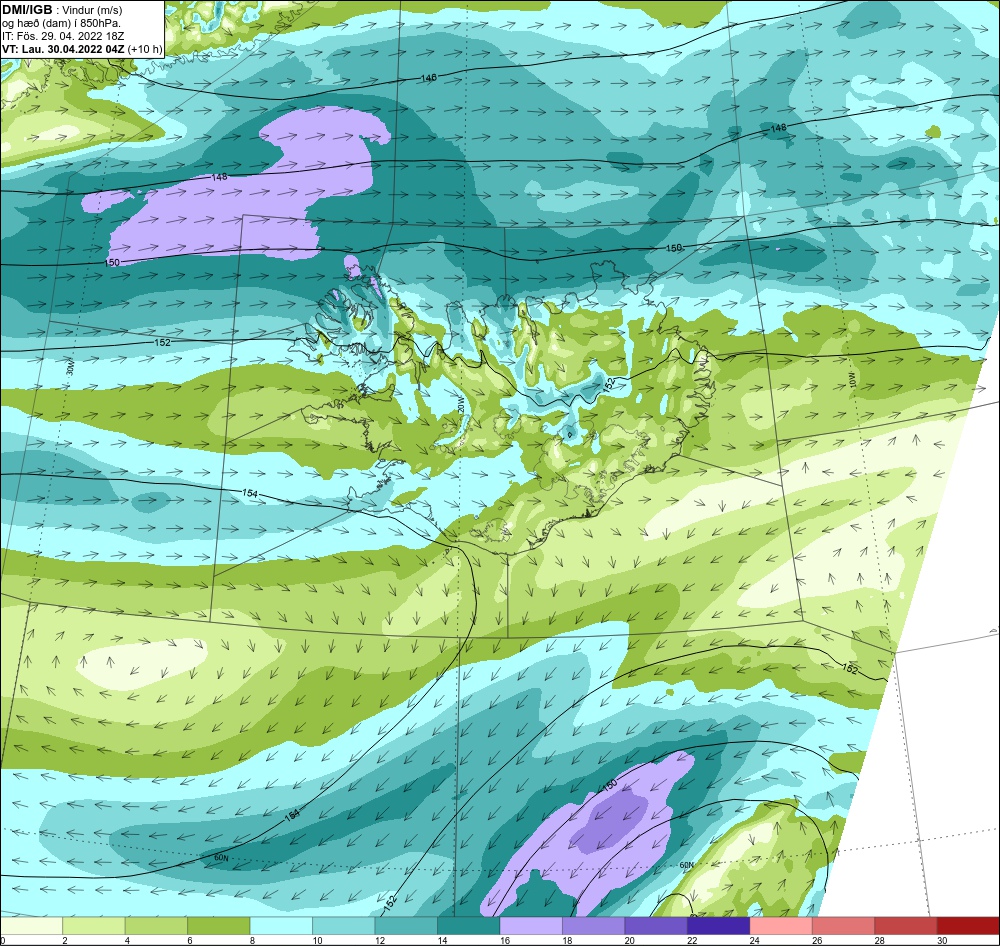Click the "24" tick label on color scale
This screenshot has width=1000, height=946.
[754, 940]
